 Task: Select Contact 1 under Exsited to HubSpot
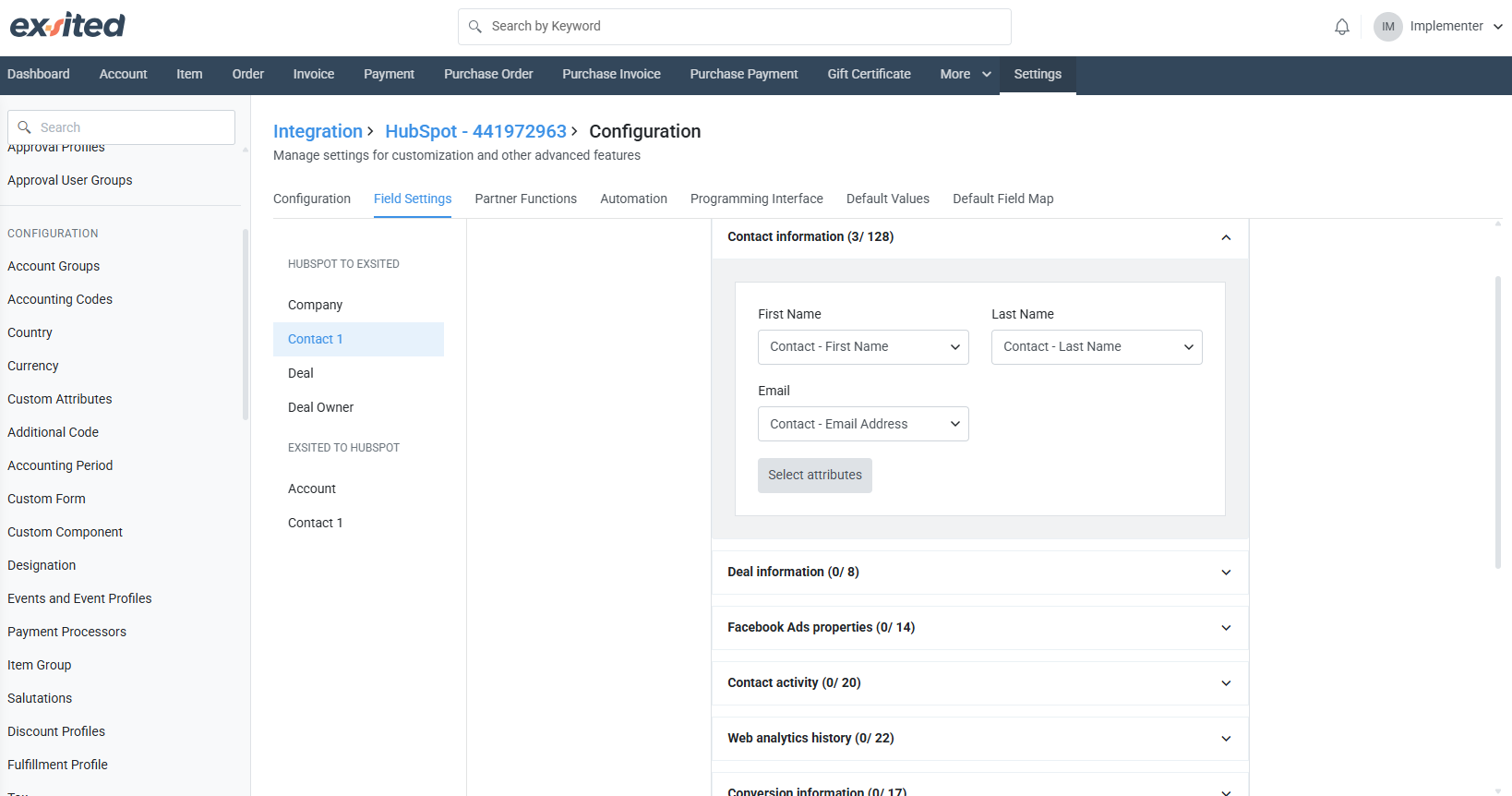pos(358,523)
